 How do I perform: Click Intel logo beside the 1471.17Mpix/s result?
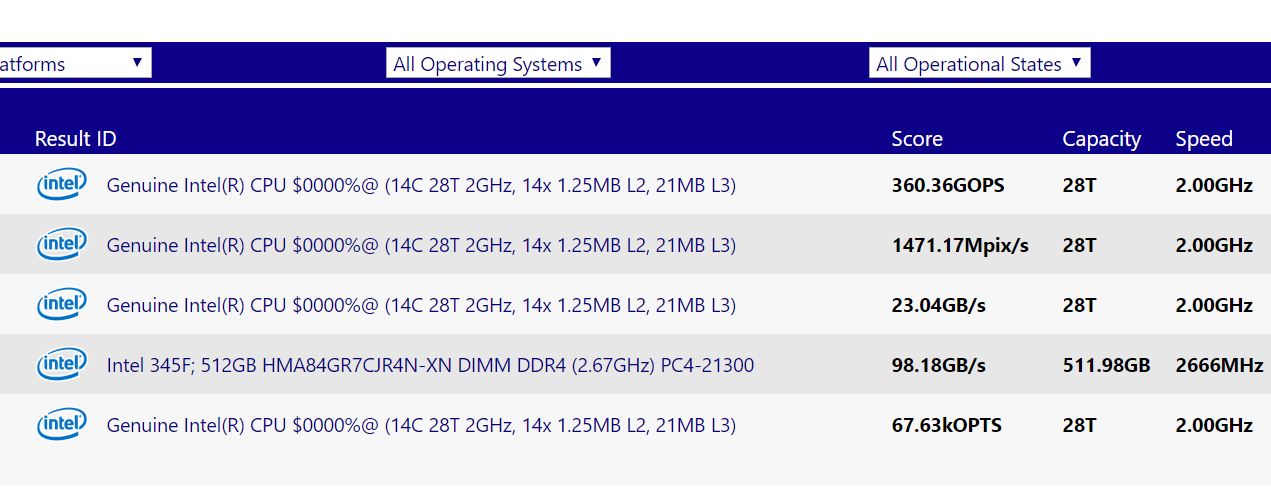click(62, 245)
